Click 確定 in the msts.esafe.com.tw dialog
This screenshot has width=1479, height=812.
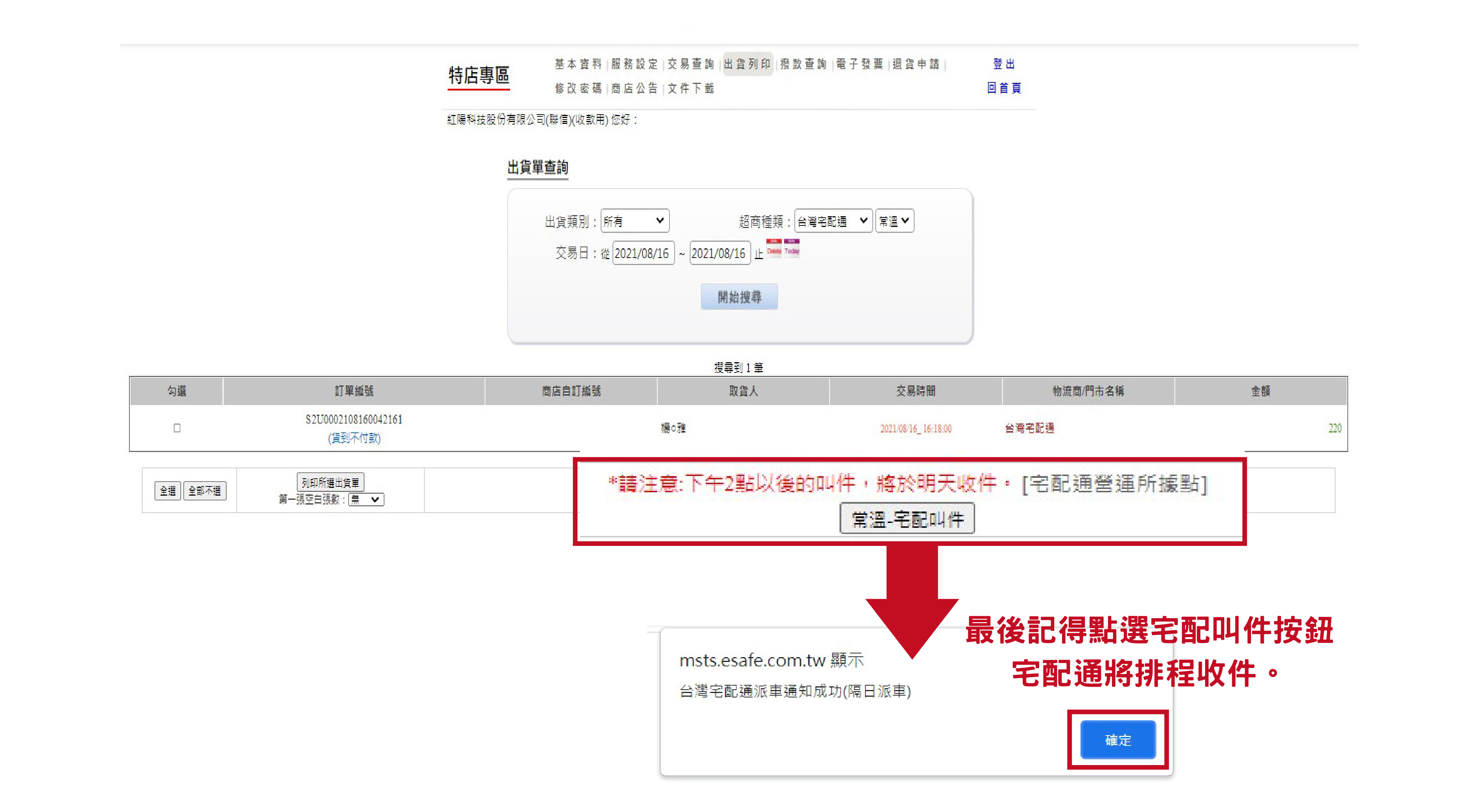pos(1117,740)
